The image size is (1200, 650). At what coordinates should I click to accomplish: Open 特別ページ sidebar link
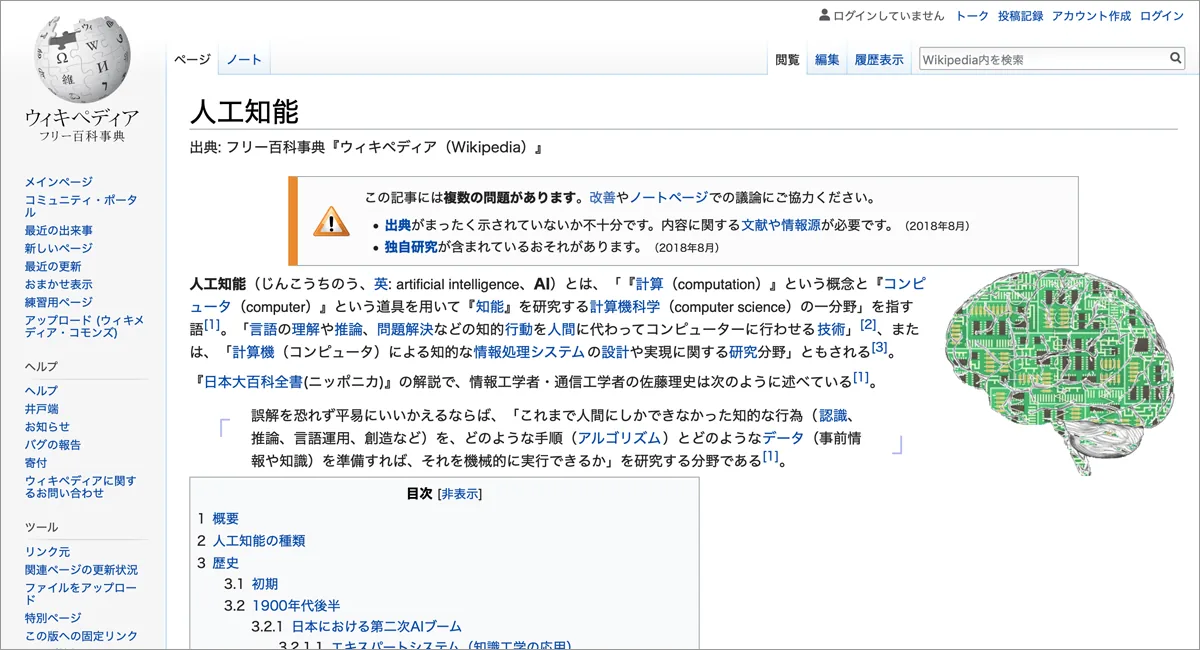(x=53, y=618)
